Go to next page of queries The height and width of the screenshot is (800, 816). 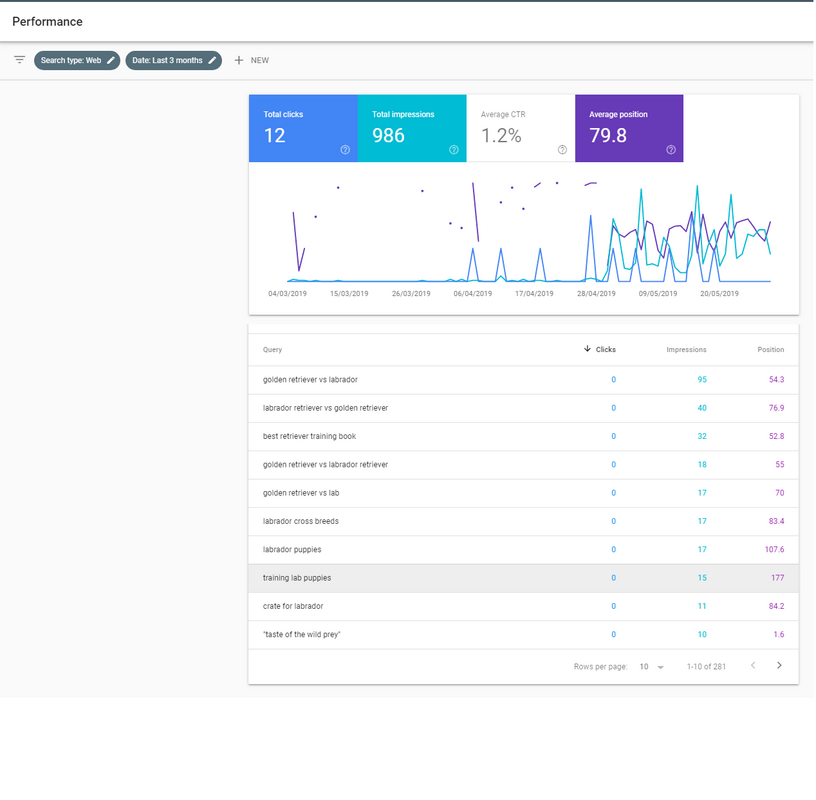(779, 665)
